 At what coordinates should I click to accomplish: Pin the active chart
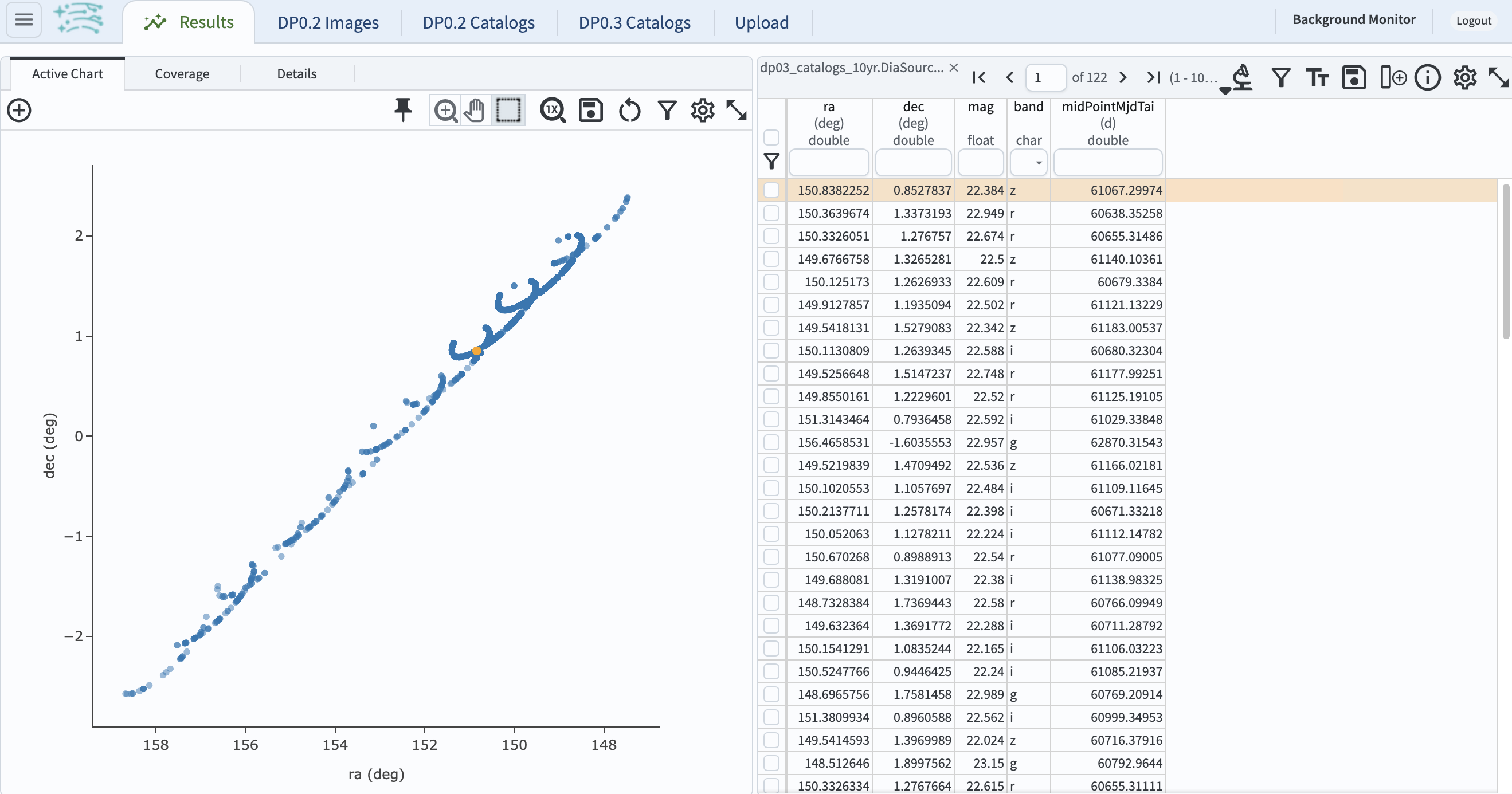(x=403, y=110)
